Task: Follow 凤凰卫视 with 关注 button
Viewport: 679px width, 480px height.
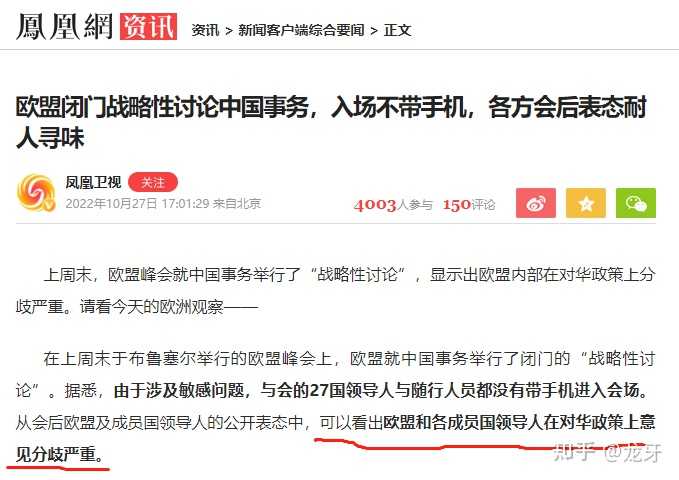Action: [x=153, y=182]
